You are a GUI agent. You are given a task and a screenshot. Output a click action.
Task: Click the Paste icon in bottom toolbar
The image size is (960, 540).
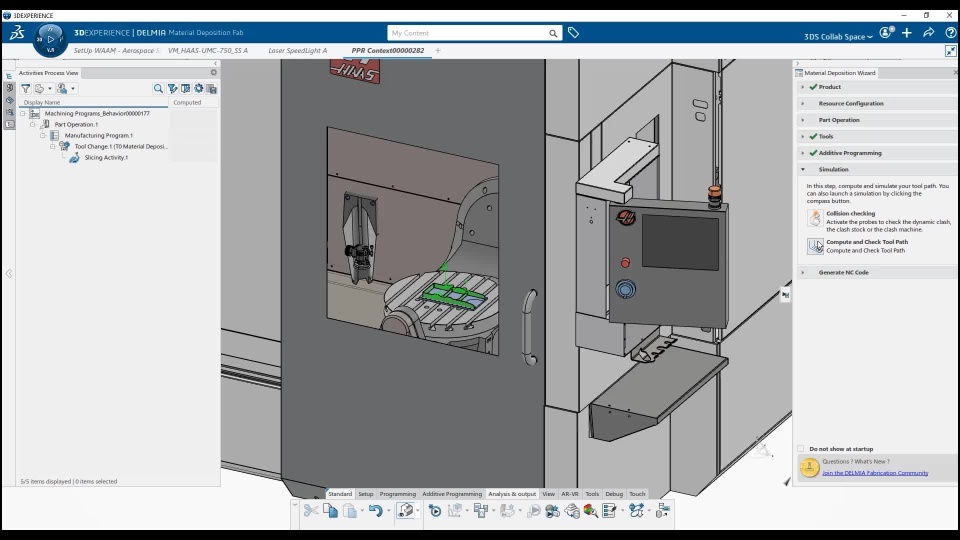350,510
